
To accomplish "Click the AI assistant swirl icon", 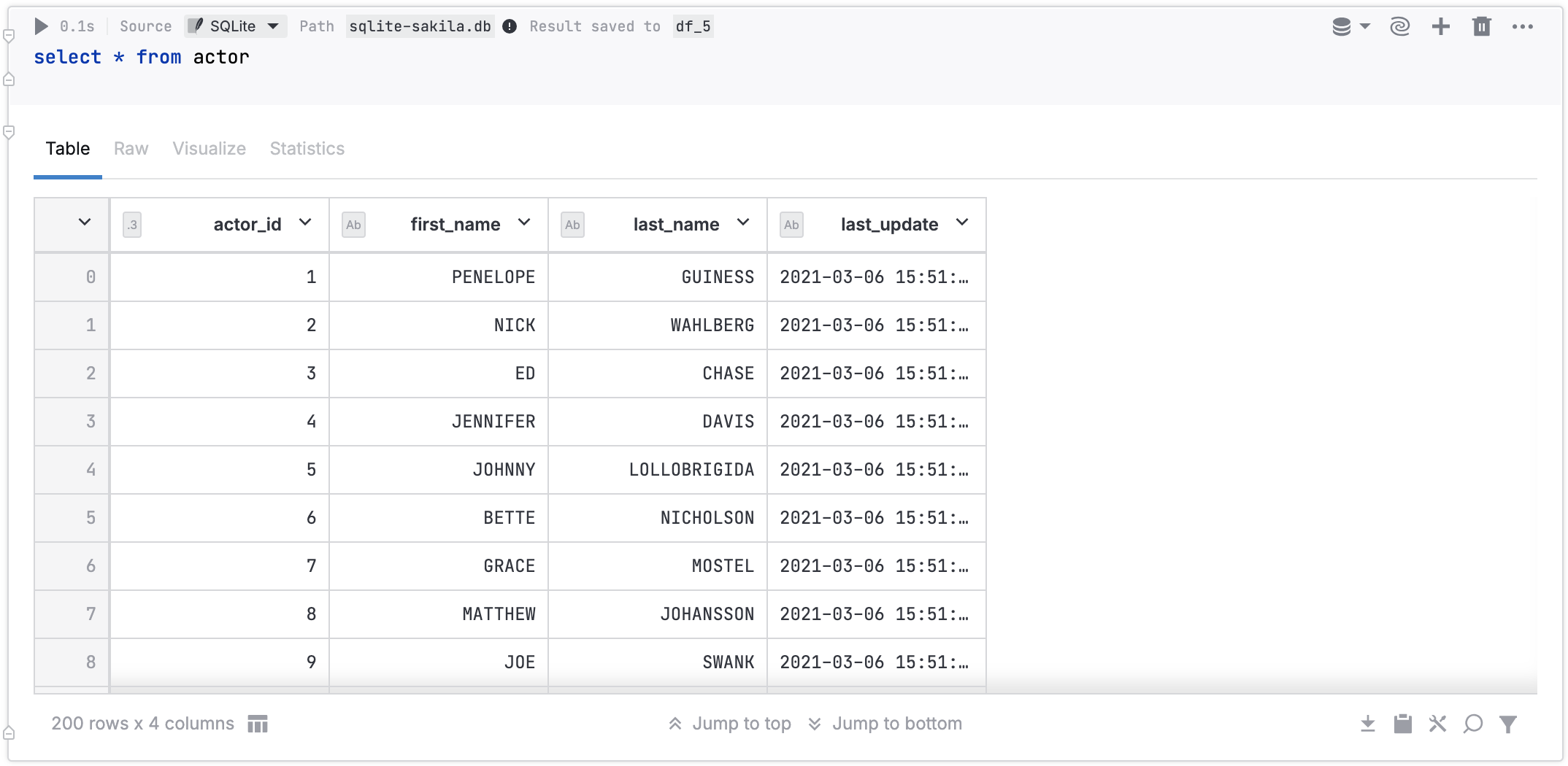I will tap(1399, 26).
